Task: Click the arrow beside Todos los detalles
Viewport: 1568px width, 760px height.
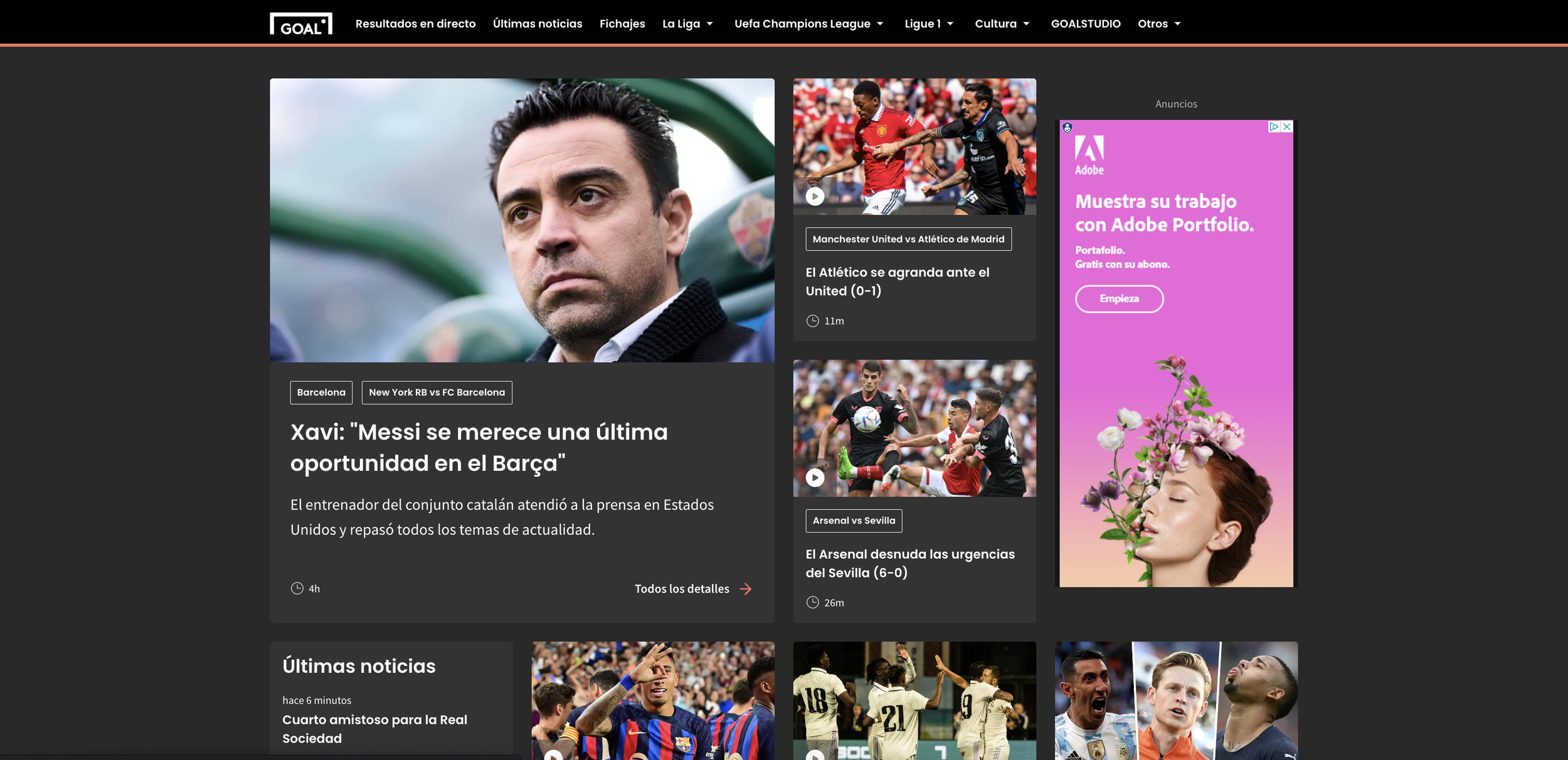Action: [x=746, y=589]
